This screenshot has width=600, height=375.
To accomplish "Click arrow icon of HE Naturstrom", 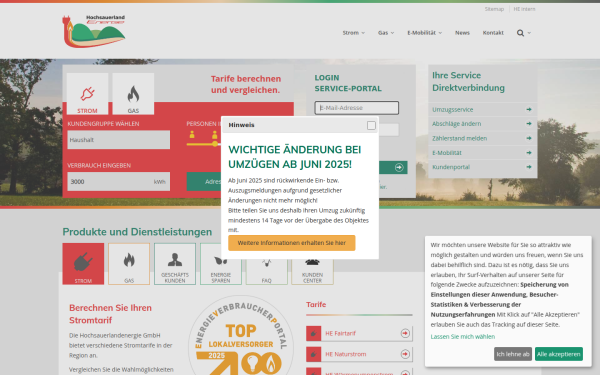I will tap(405, 354).
